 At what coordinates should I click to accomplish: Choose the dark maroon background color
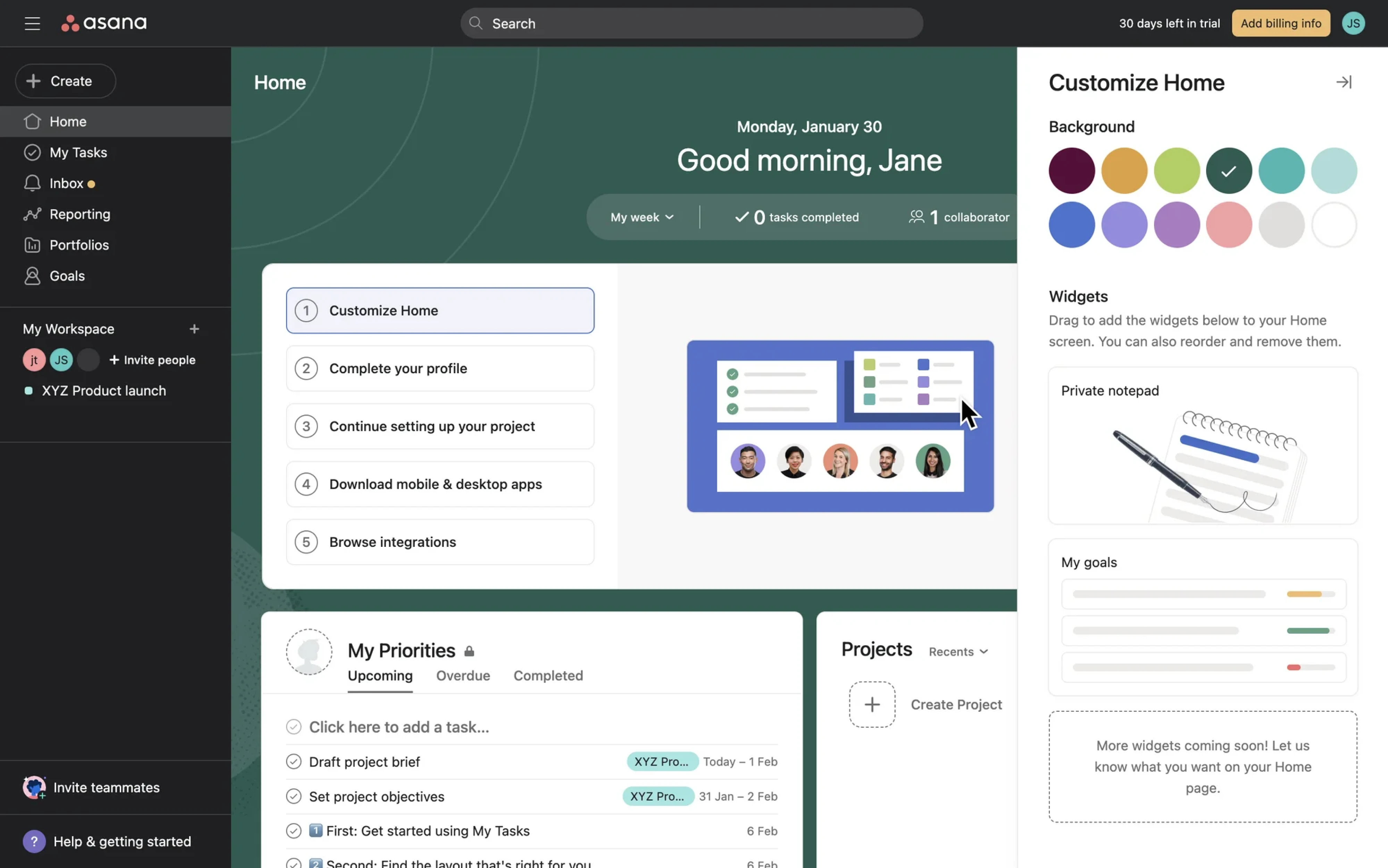click(1071, 170)
